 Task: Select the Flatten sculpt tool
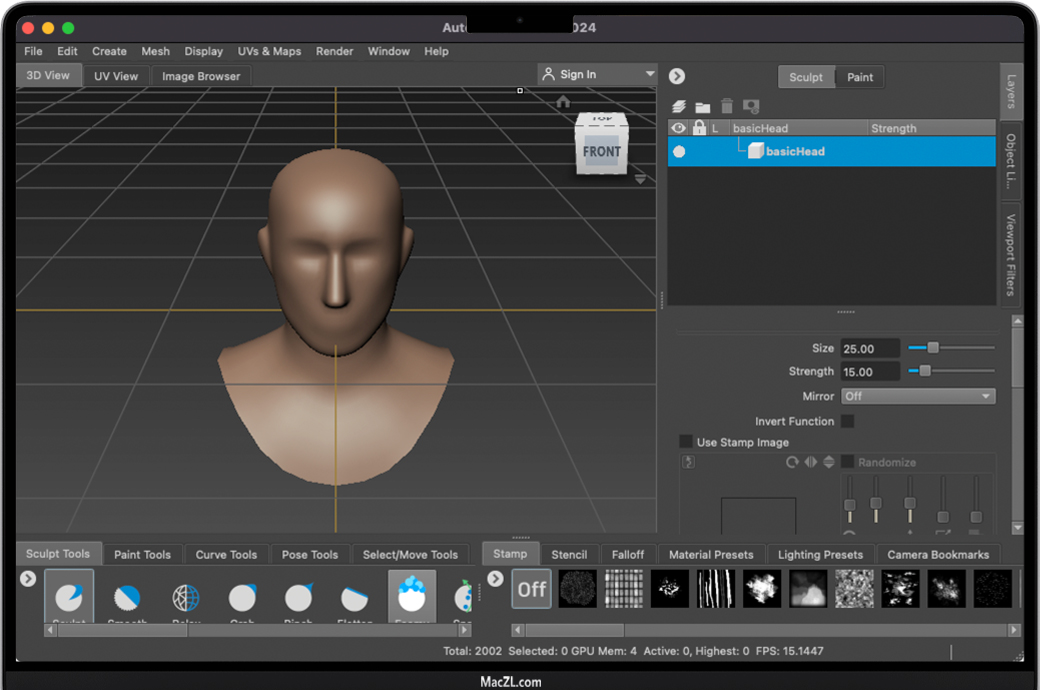tap(355, 598)
